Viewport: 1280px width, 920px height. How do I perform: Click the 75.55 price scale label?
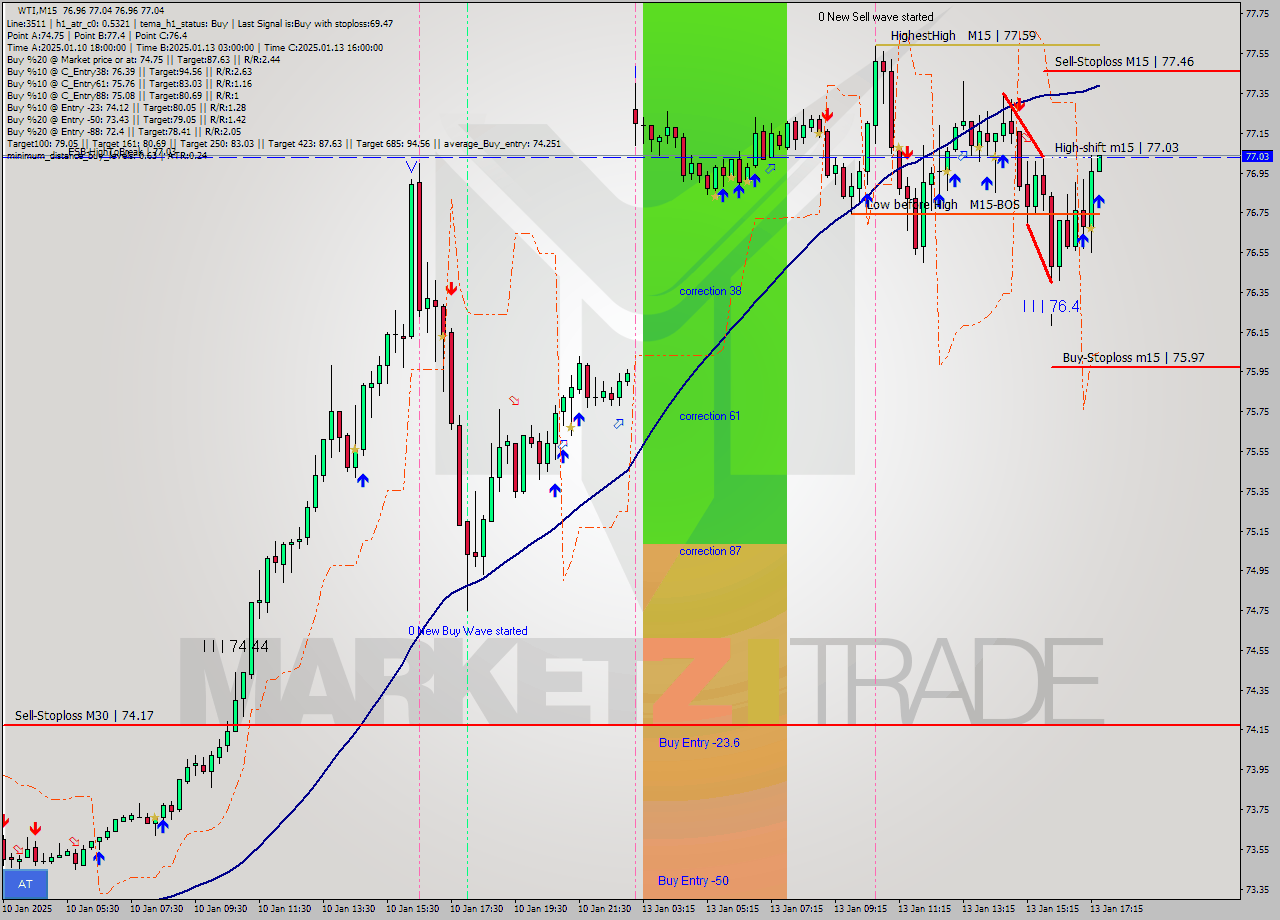click(x=1257, y=451)
